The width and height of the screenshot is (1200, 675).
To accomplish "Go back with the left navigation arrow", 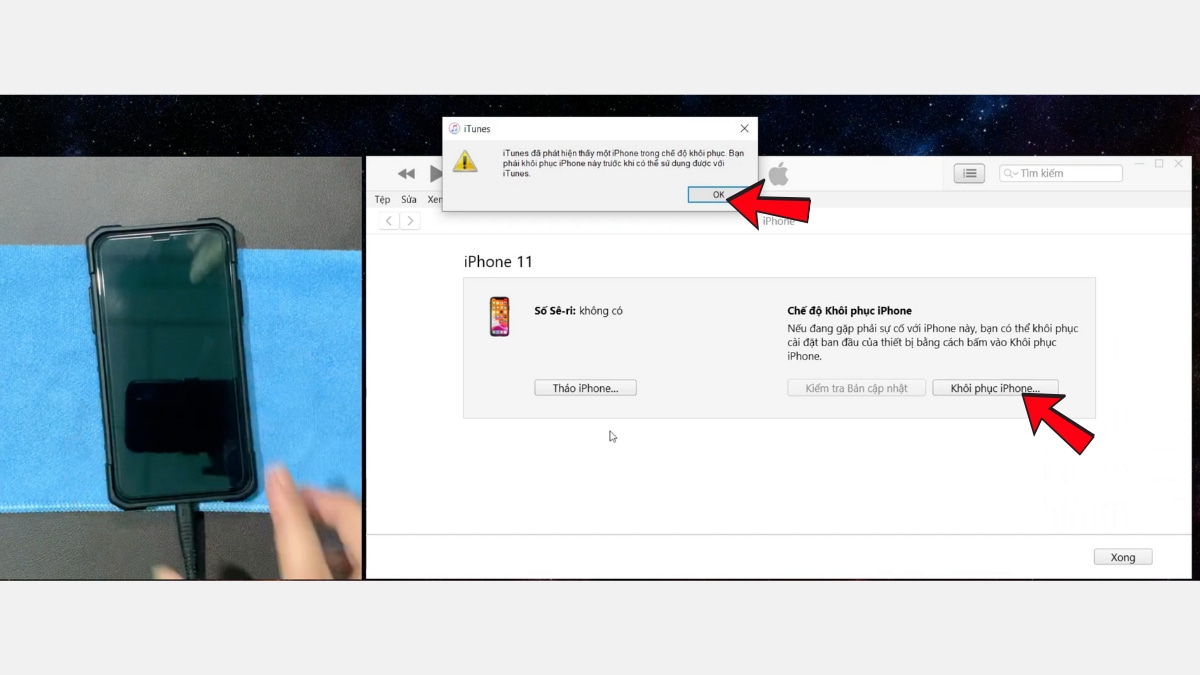I will pyautogui.click(x=388, y=221).
